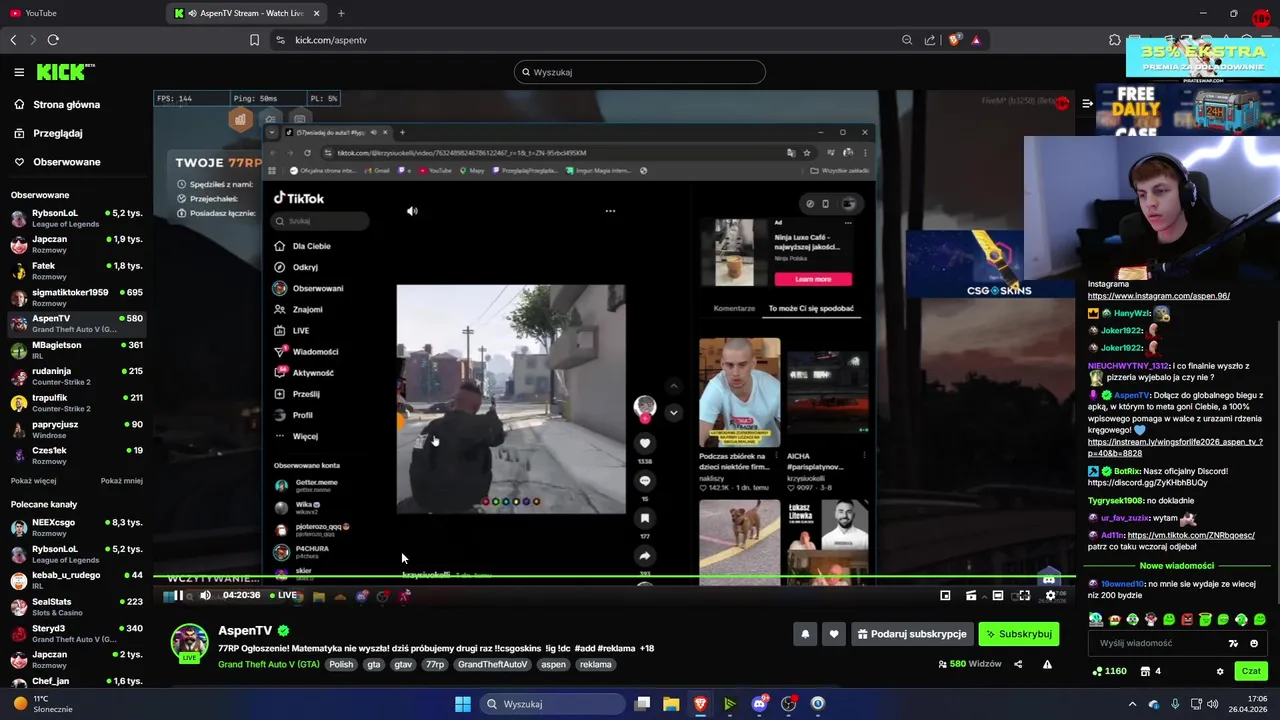Viewport: 1280px width, 720px height.
Task: Click the green Subskrybuj button
Action: (x=1018, y=634)
